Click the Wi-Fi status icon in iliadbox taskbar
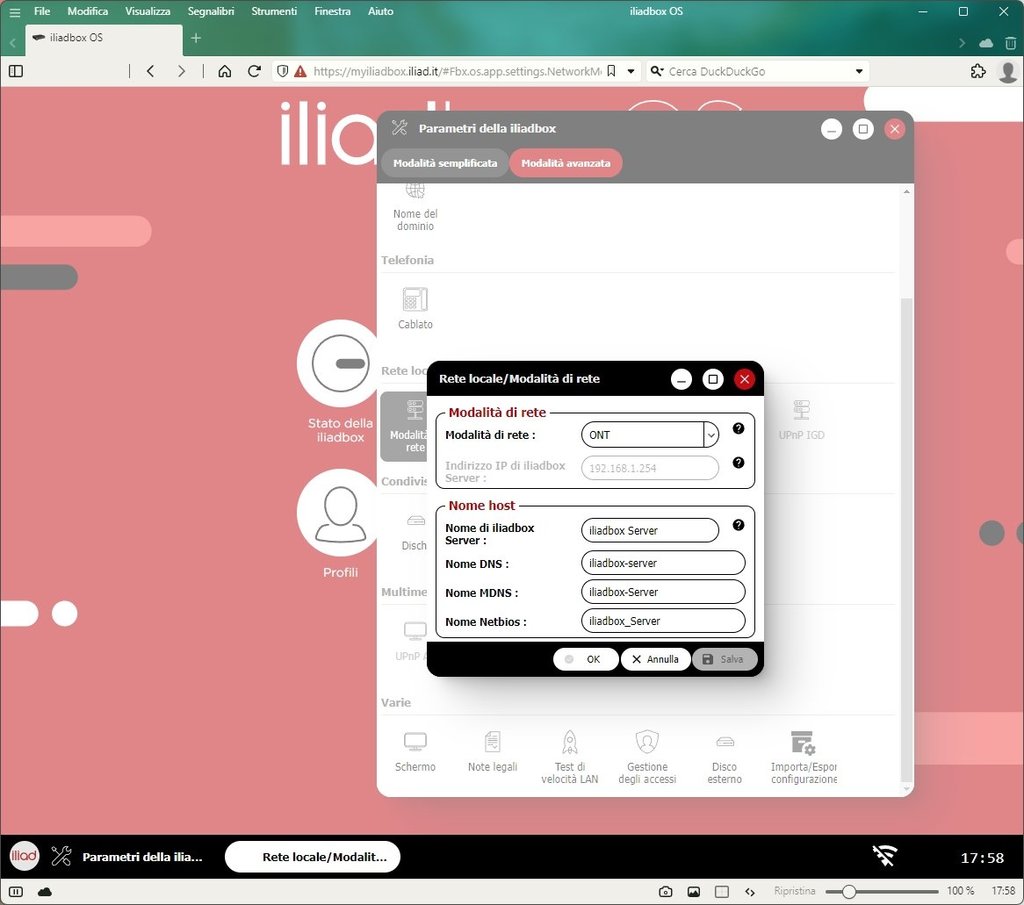The width and height of the screenshot is (1024, 905). [x=885, y=855]
